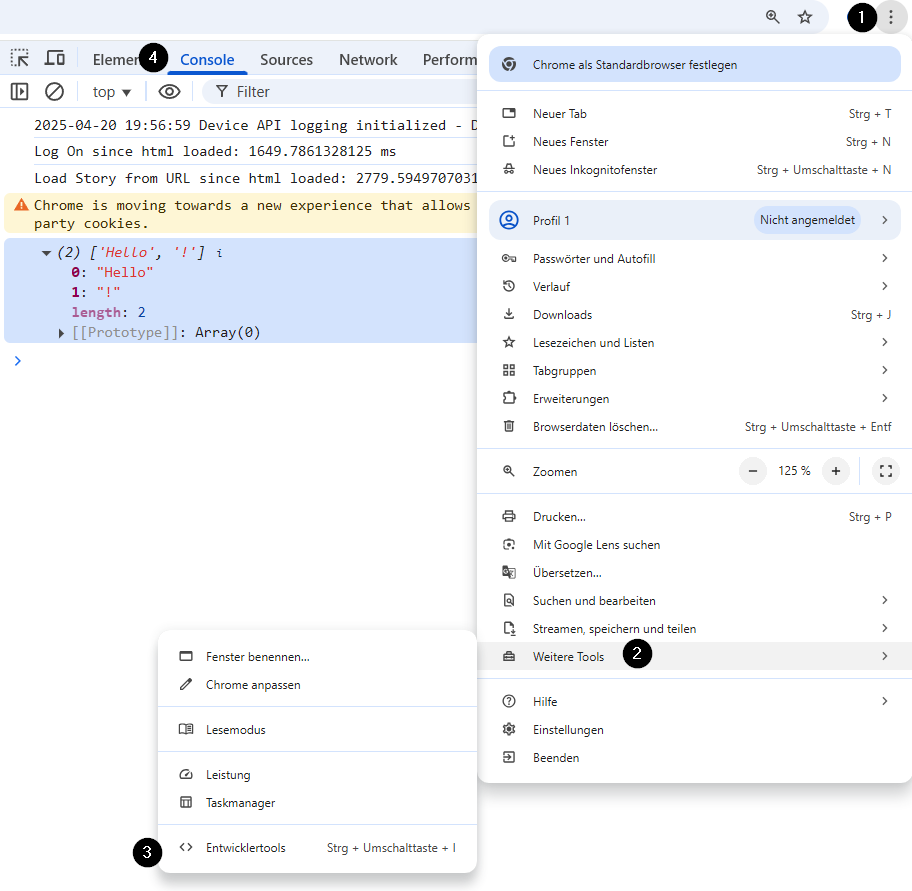912x891 pixels.
Task: Open the Profil 1 submenu
Action: pyautogui.click(x=694, y=220)
